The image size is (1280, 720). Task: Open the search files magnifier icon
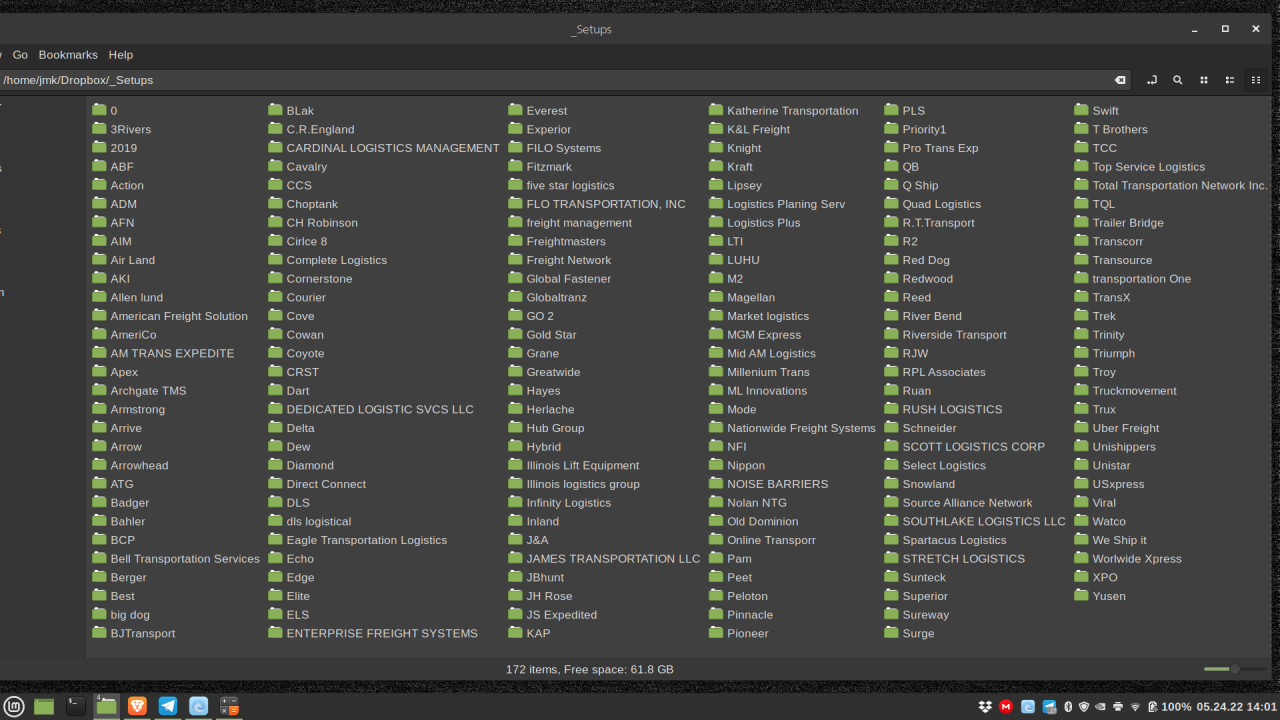tap(1178, 80)
